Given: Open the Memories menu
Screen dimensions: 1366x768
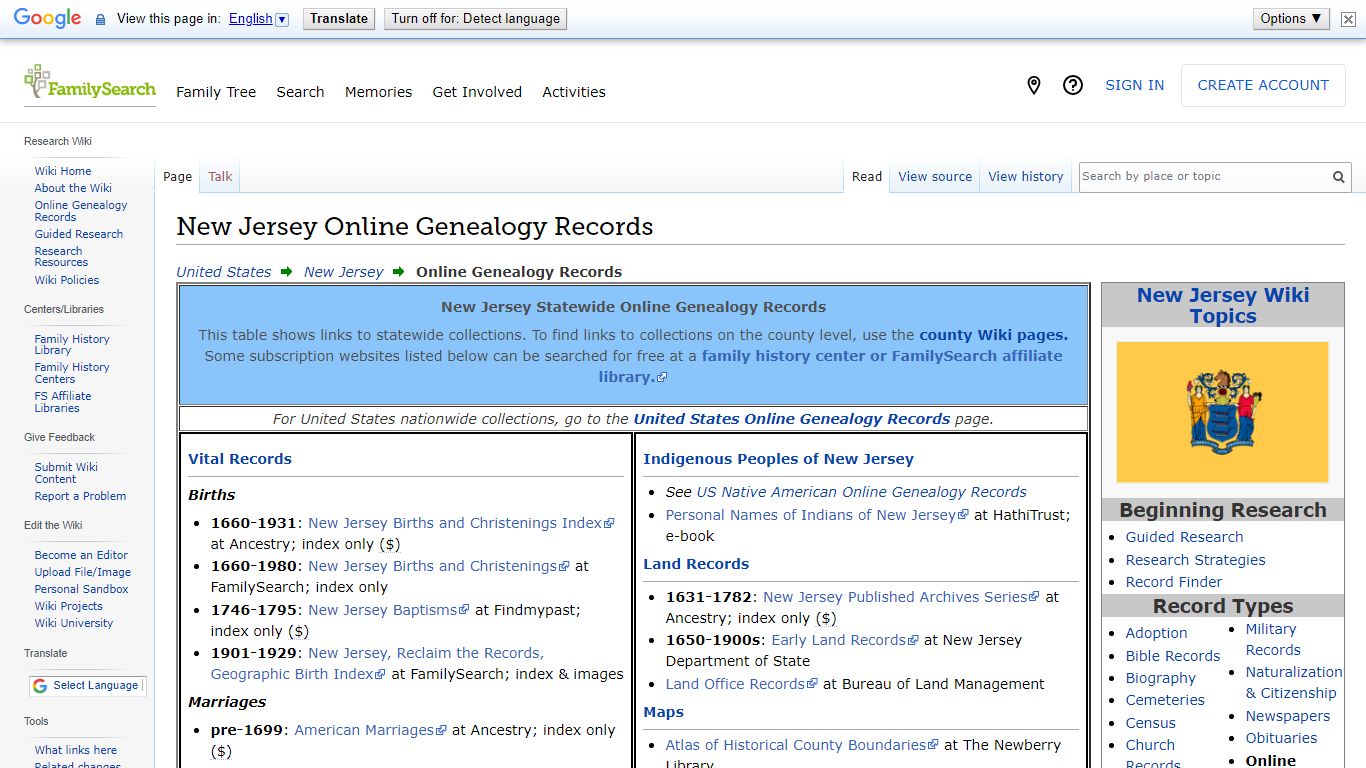Looking at the screenshot, I should (378, 92).
